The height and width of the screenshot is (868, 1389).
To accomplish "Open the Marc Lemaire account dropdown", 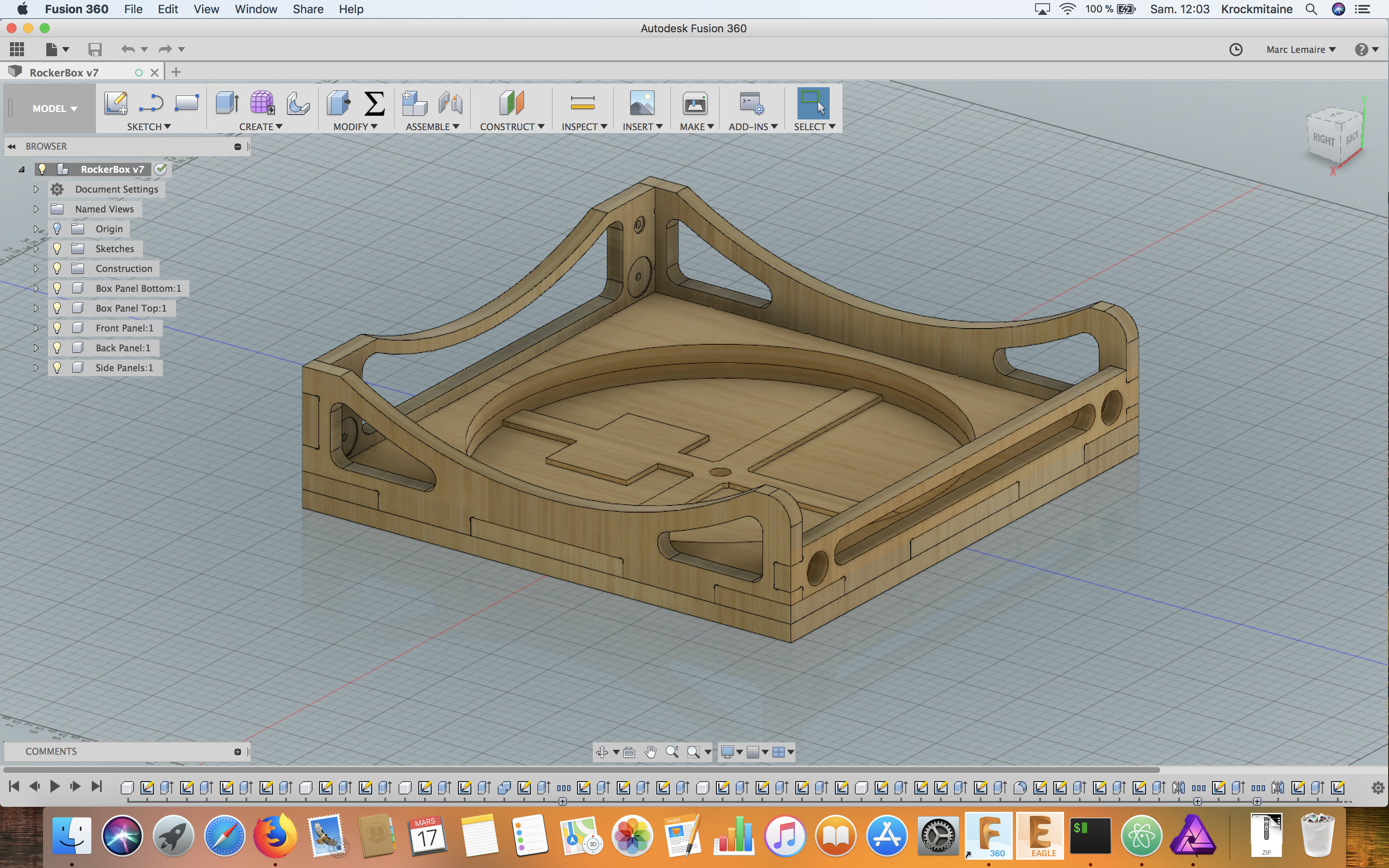I will [x=1301, y=49].
